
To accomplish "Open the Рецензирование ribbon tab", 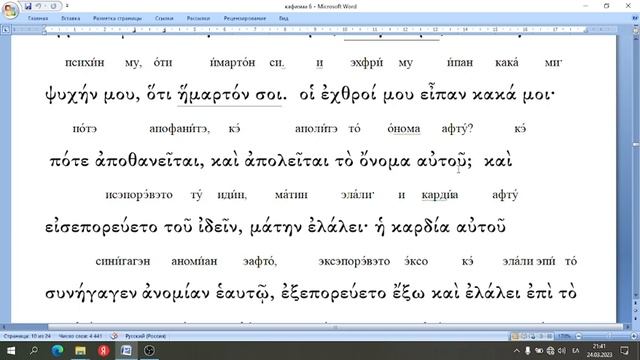I will click(x=244, y=18).
